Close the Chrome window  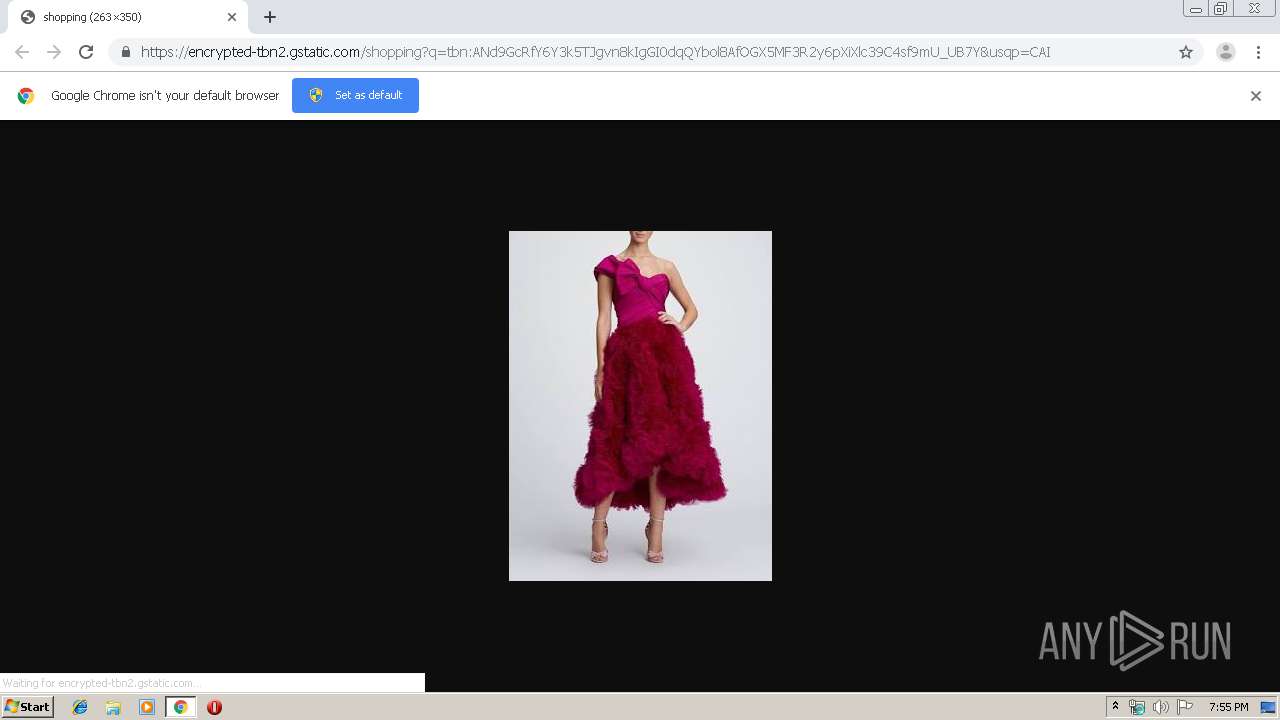[x=1254, y=9]
